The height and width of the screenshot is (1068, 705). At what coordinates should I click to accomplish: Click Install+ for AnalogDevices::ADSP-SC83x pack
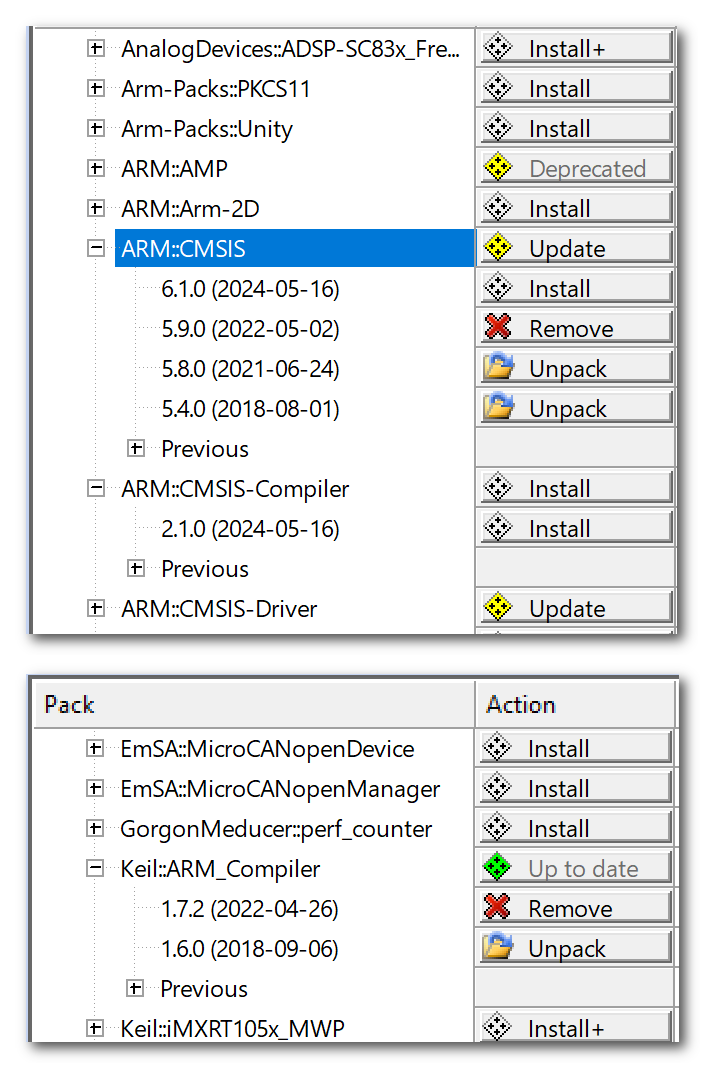point(576,49)
